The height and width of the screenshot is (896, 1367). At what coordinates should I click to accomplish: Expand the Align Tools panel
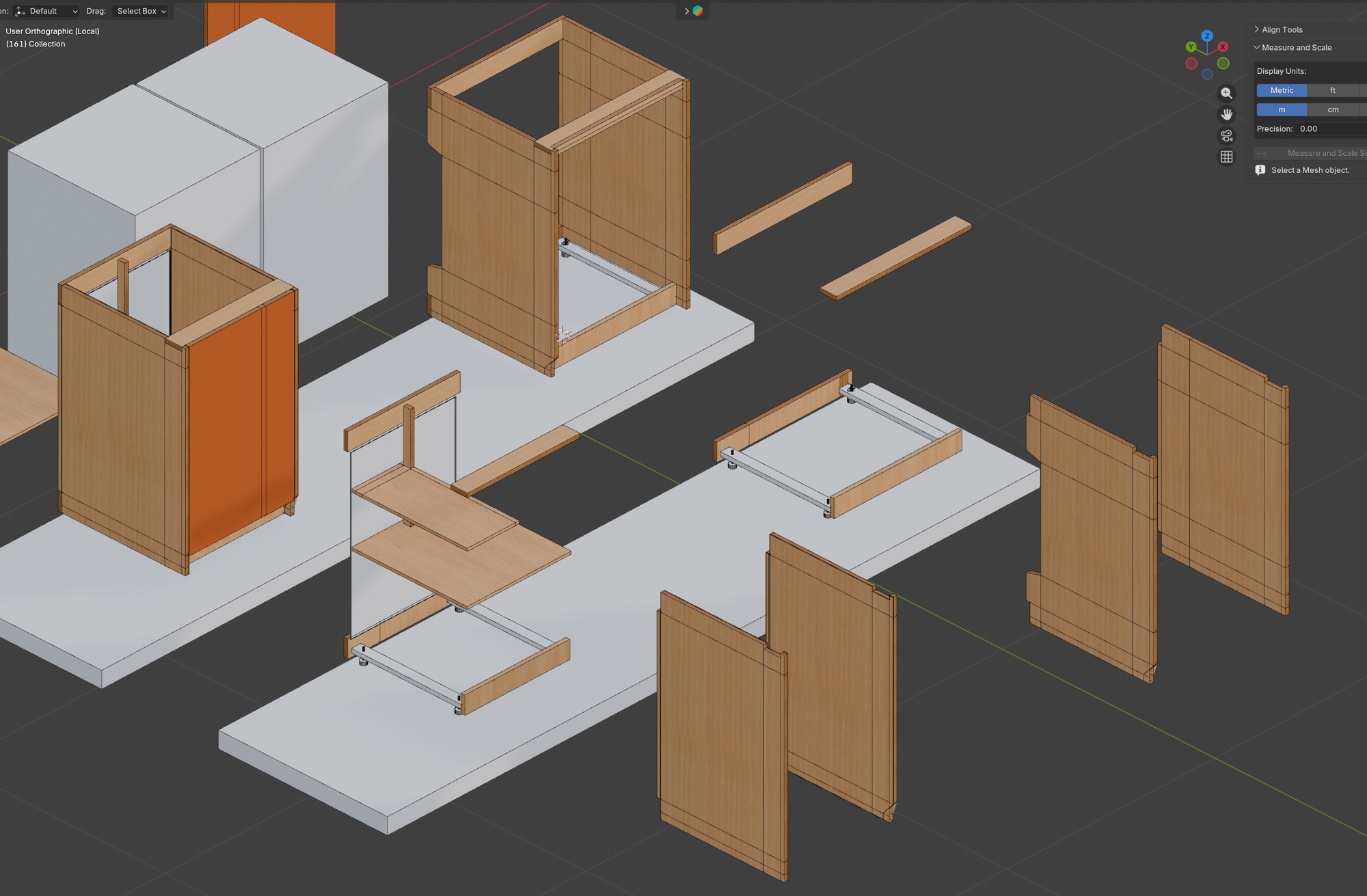tap(1282, 29)
